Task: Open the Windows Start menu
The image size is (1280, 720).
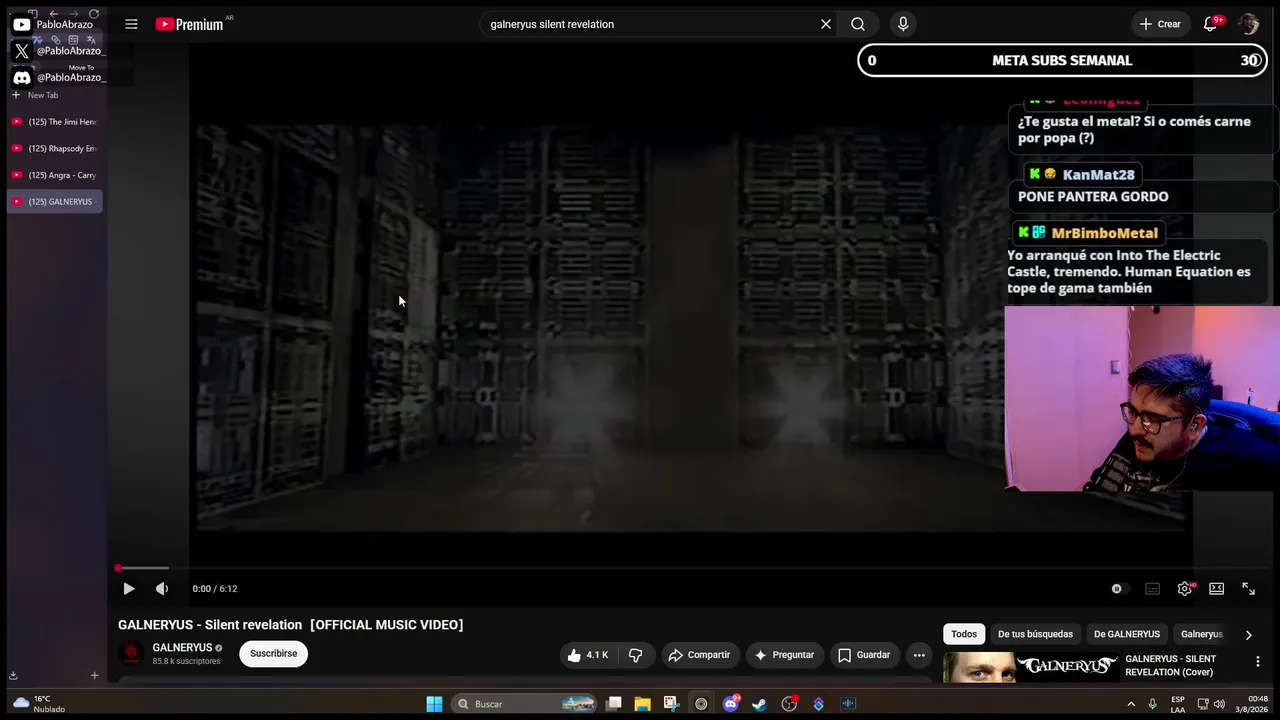Action: point(434,704)
